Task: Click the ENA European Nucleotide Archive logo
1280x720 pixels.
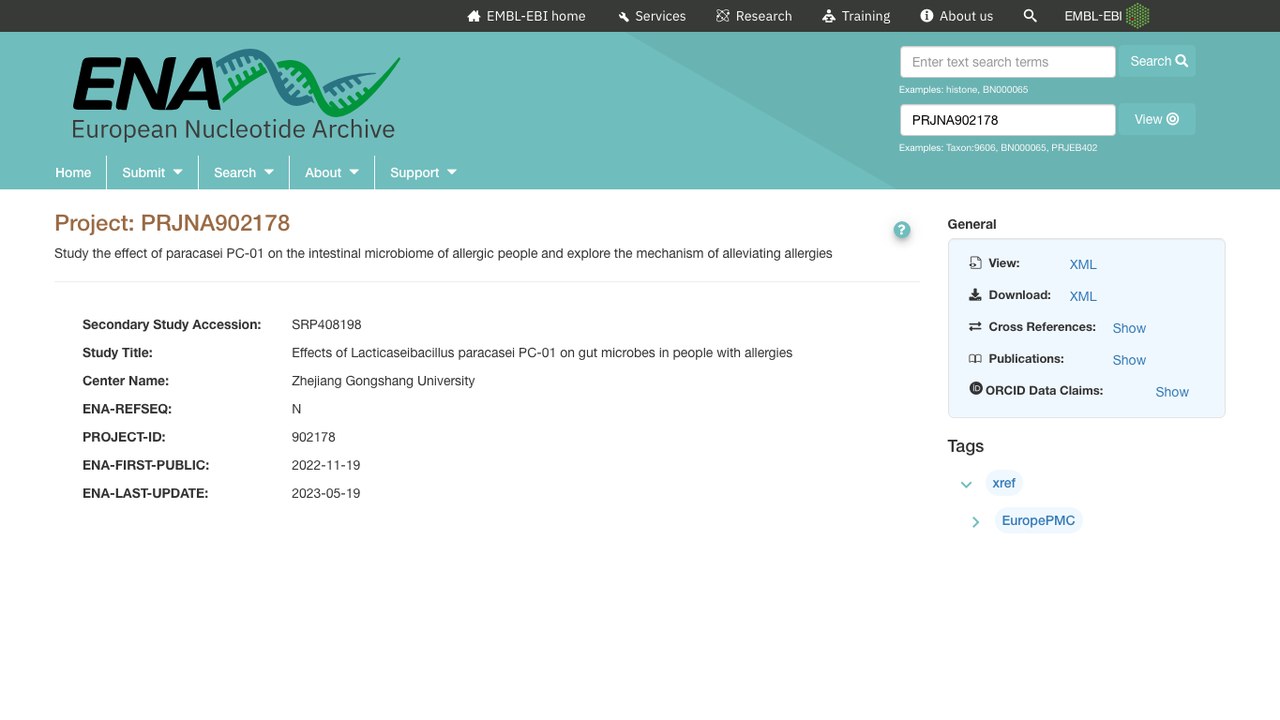Action: coord(236,95)
